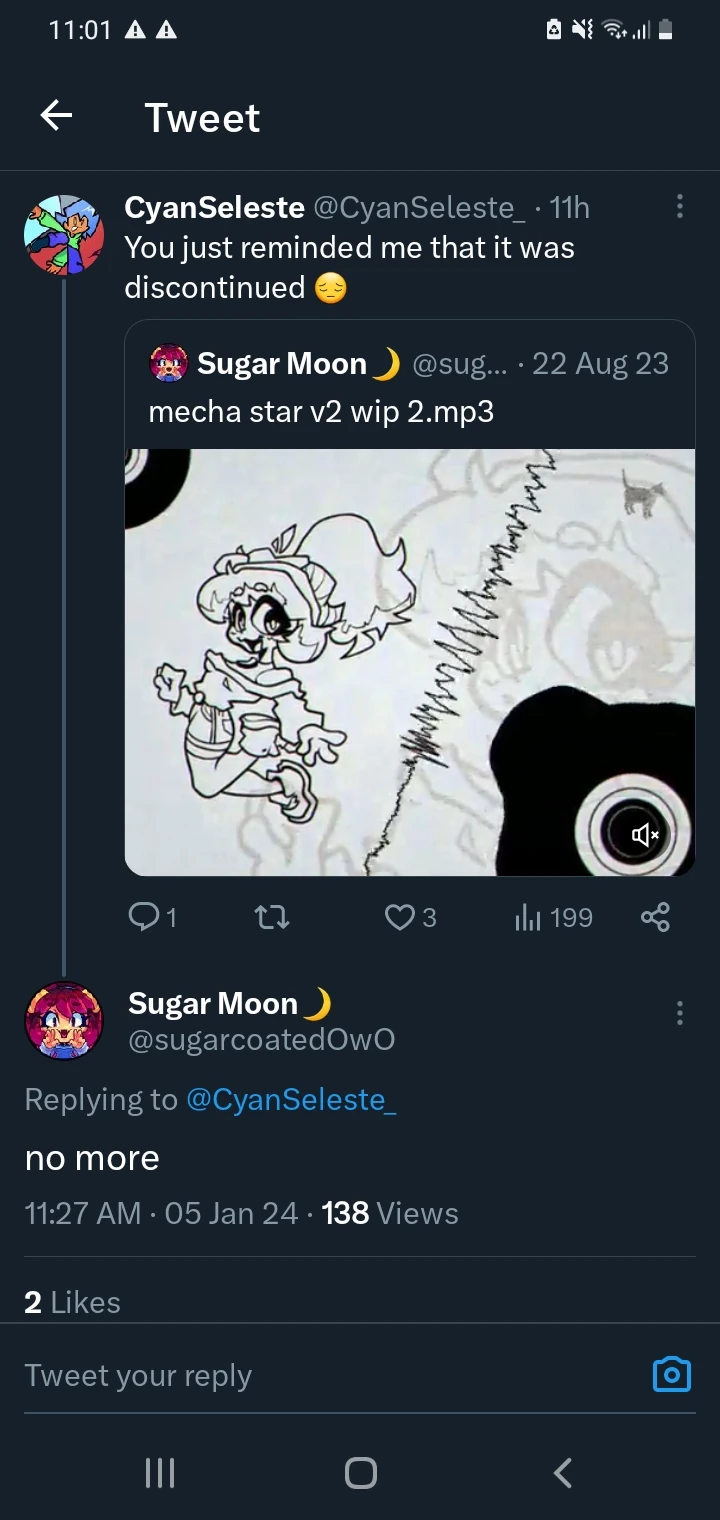Open more options for CyanSeleste's tweet

[x=680, y=207]
